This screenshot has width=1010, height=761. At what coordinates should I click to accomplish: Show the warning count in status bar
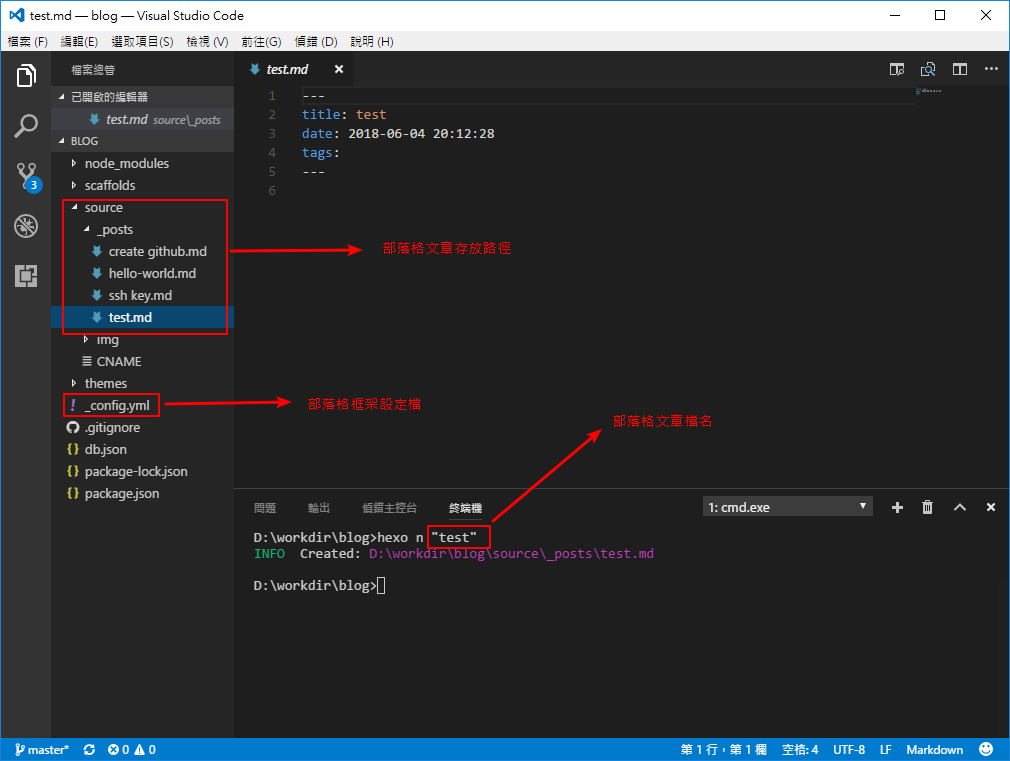(145, 749)
